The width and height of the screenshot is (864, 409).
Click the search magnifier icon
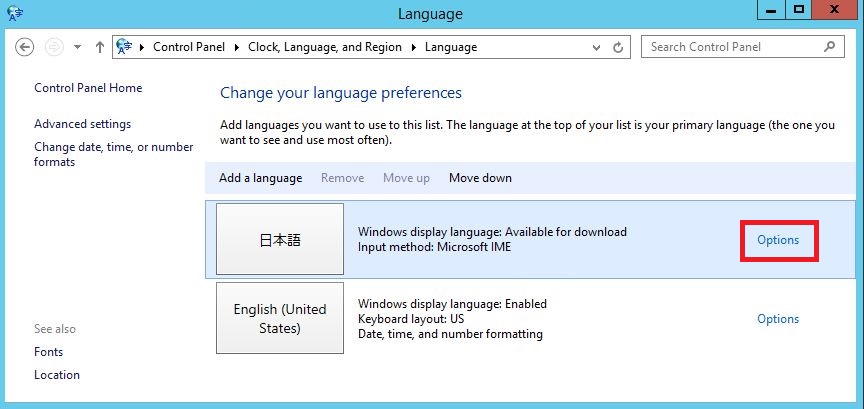(829, 46)
